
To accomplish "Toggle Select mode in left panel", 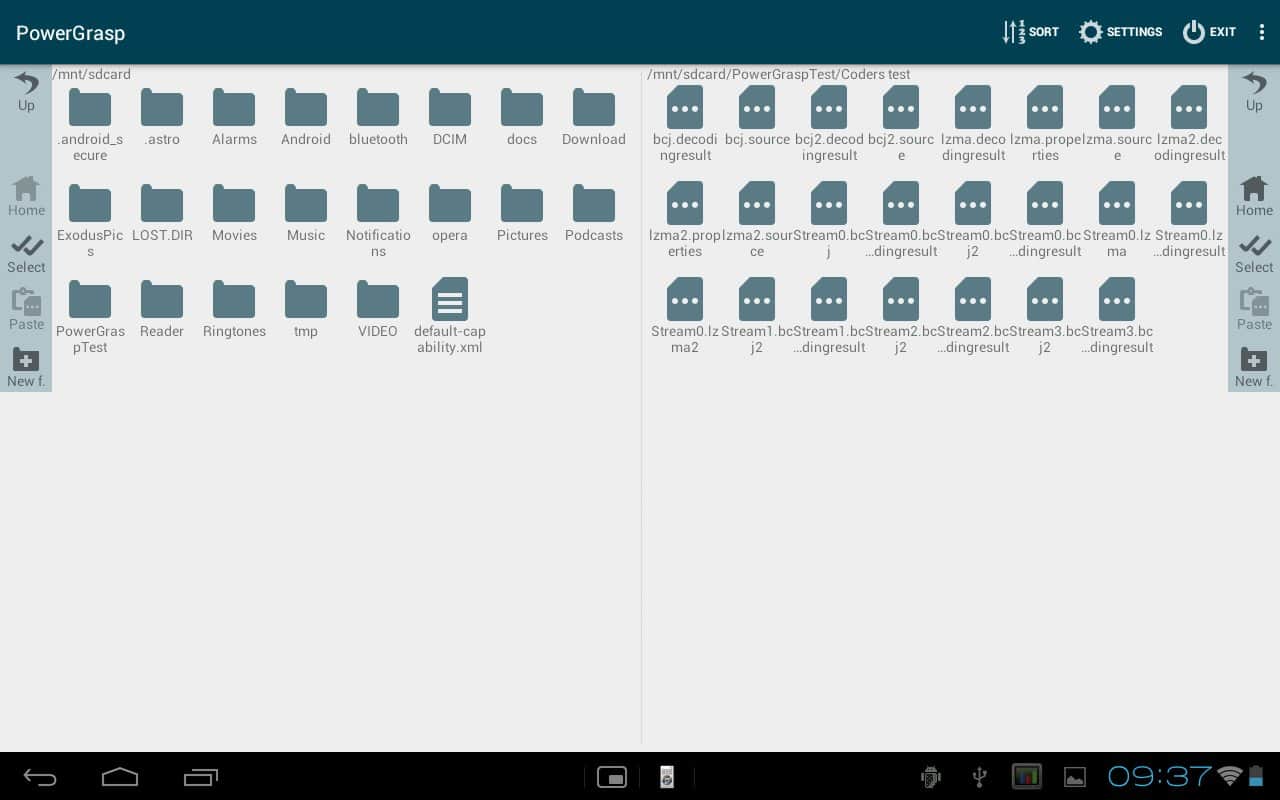I will (26, 254).
